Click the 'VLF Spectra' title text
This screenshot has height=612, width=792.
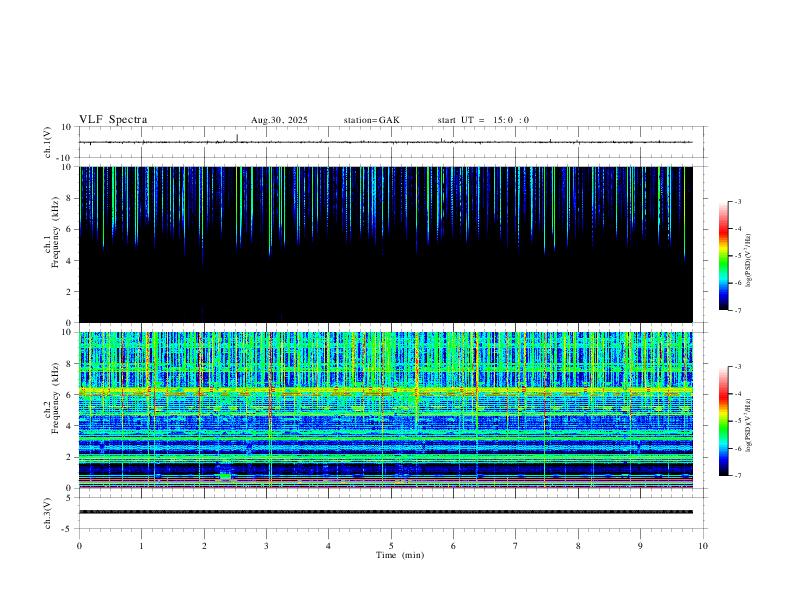pos(113,120)
